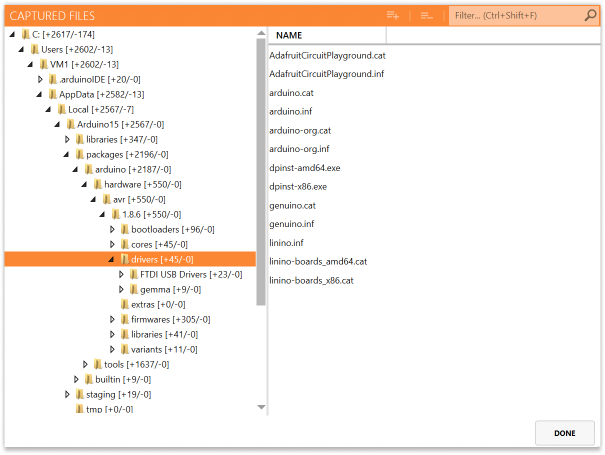605x455 pixels.
Task: Expand the variants folder node
Action: point(112,350)
